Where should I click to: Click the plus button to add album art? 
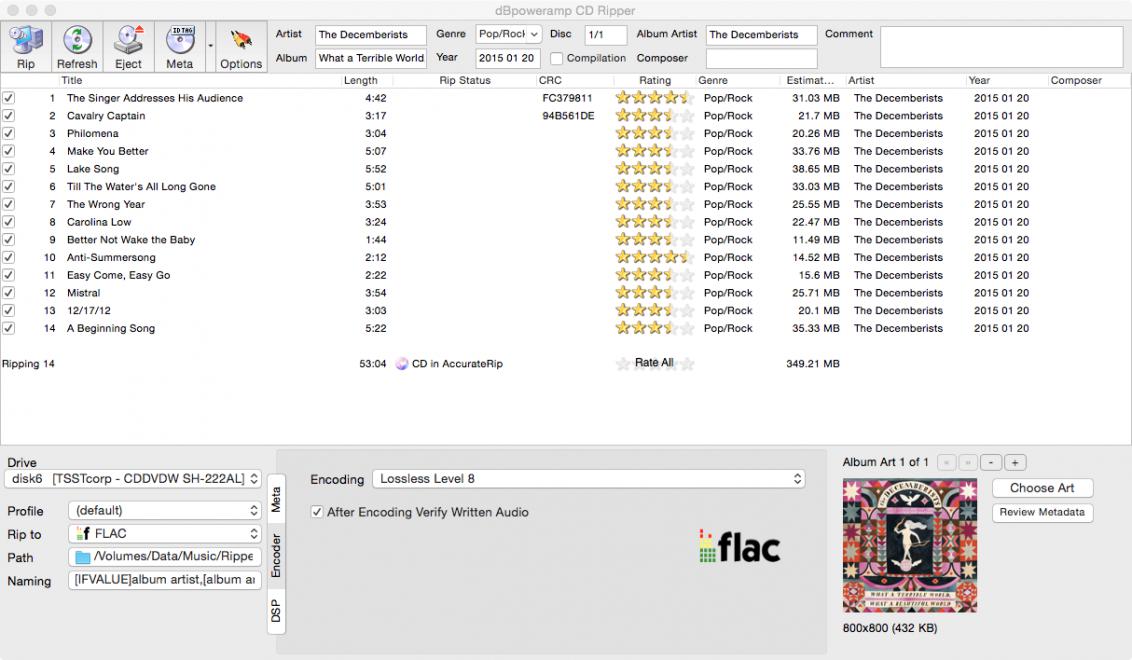click(x=1014, y=463)
